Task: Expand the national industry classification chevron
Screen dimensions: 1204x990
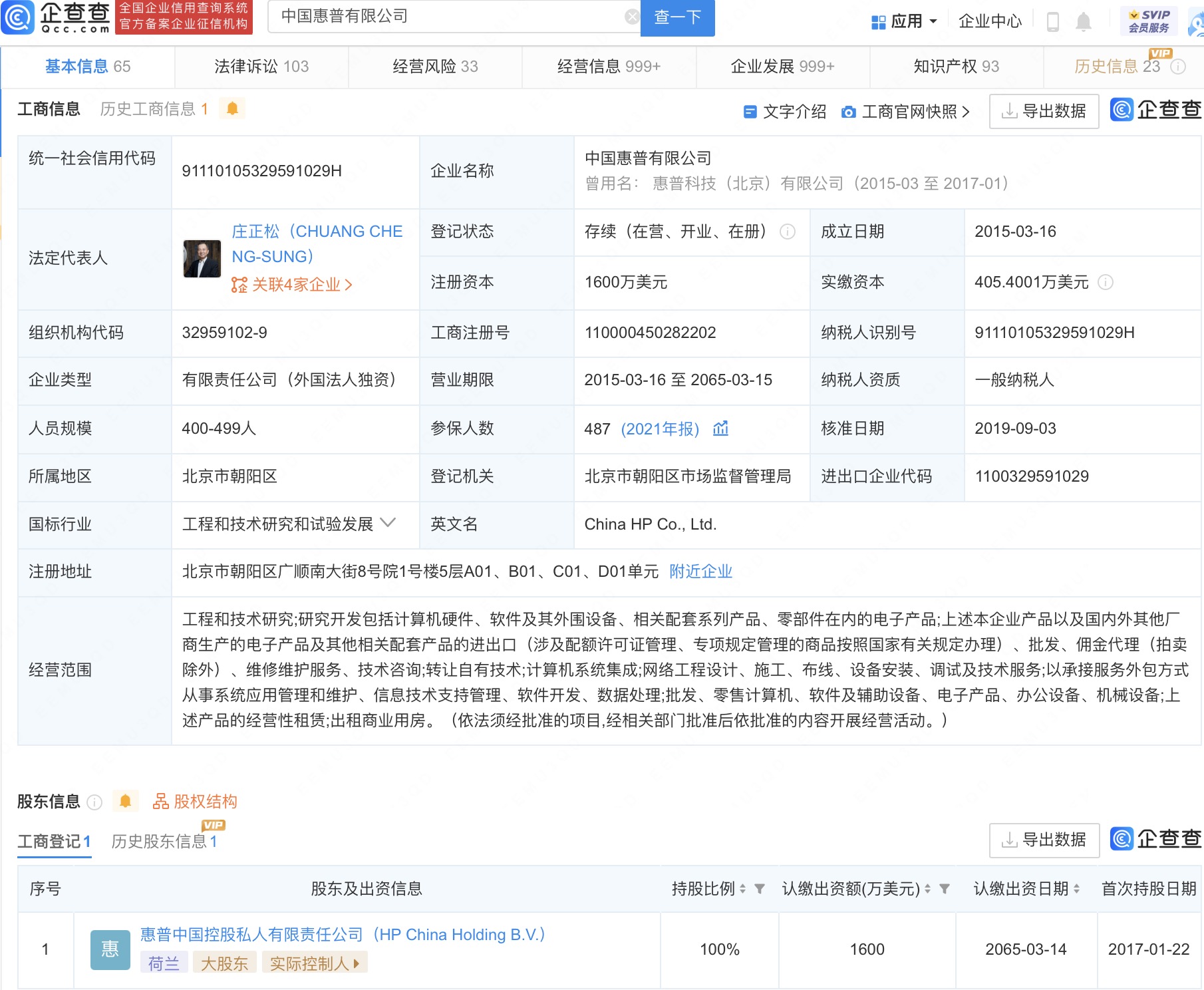Action: pos(388,524)
